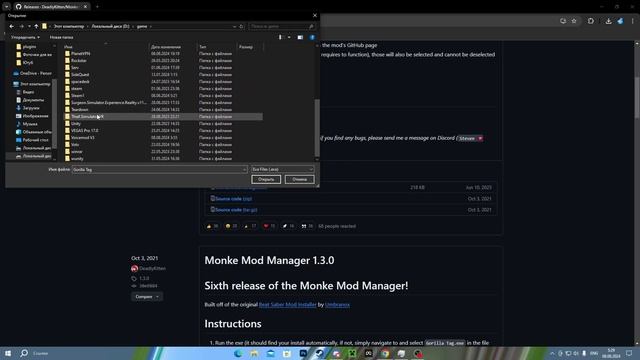Image resolution: width=640 pixels, height=360 pixels.
Task: Open the view options dropdown arrow
Action: pos(289,37)
